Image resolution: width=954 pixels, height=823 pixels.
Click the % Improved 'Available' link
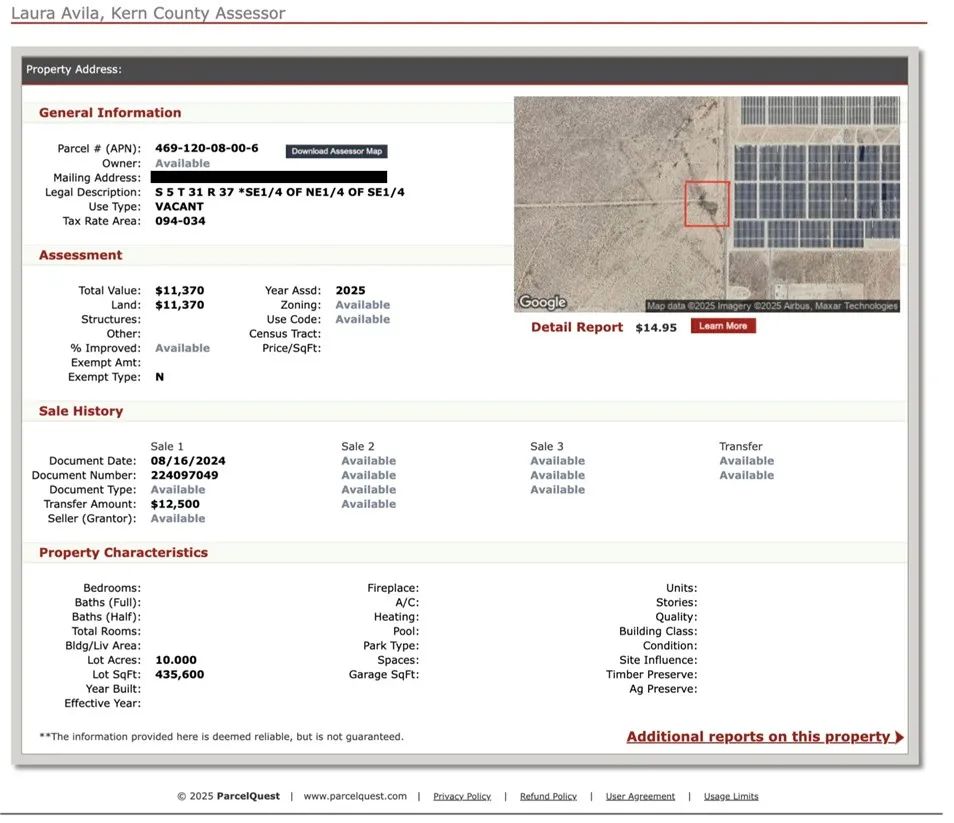[x=182, y=348]
